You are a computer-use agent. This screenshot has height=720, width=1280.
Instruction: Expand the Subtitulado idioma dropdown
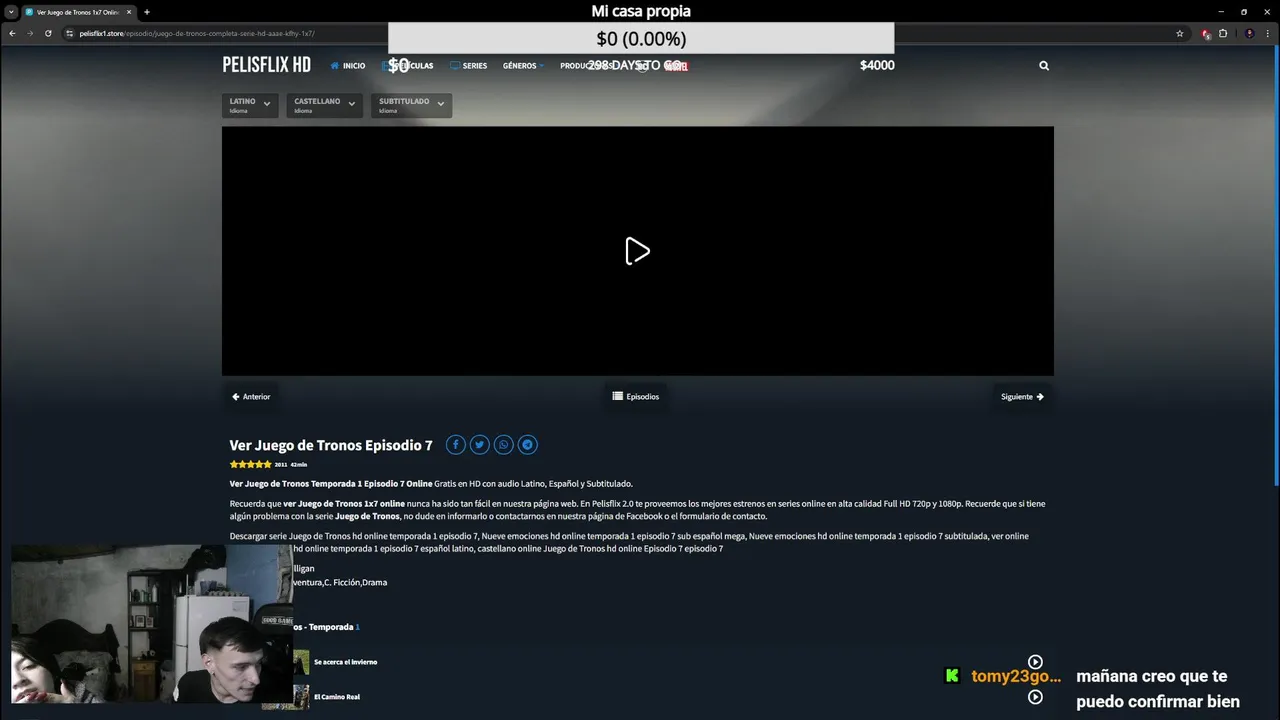point(411,105)
